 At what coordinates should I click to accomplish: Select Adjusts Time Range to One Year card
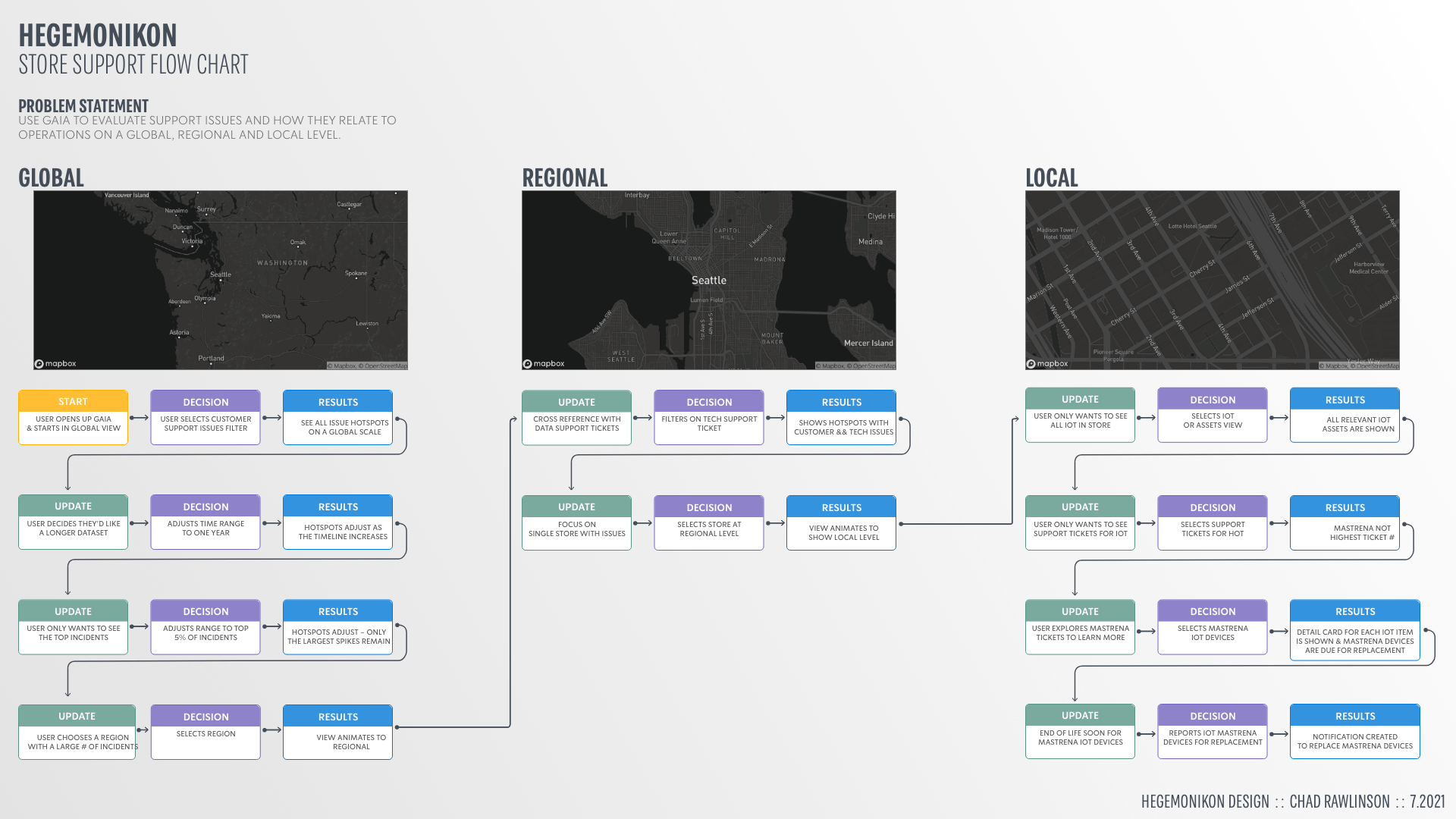tap(206, 522)
